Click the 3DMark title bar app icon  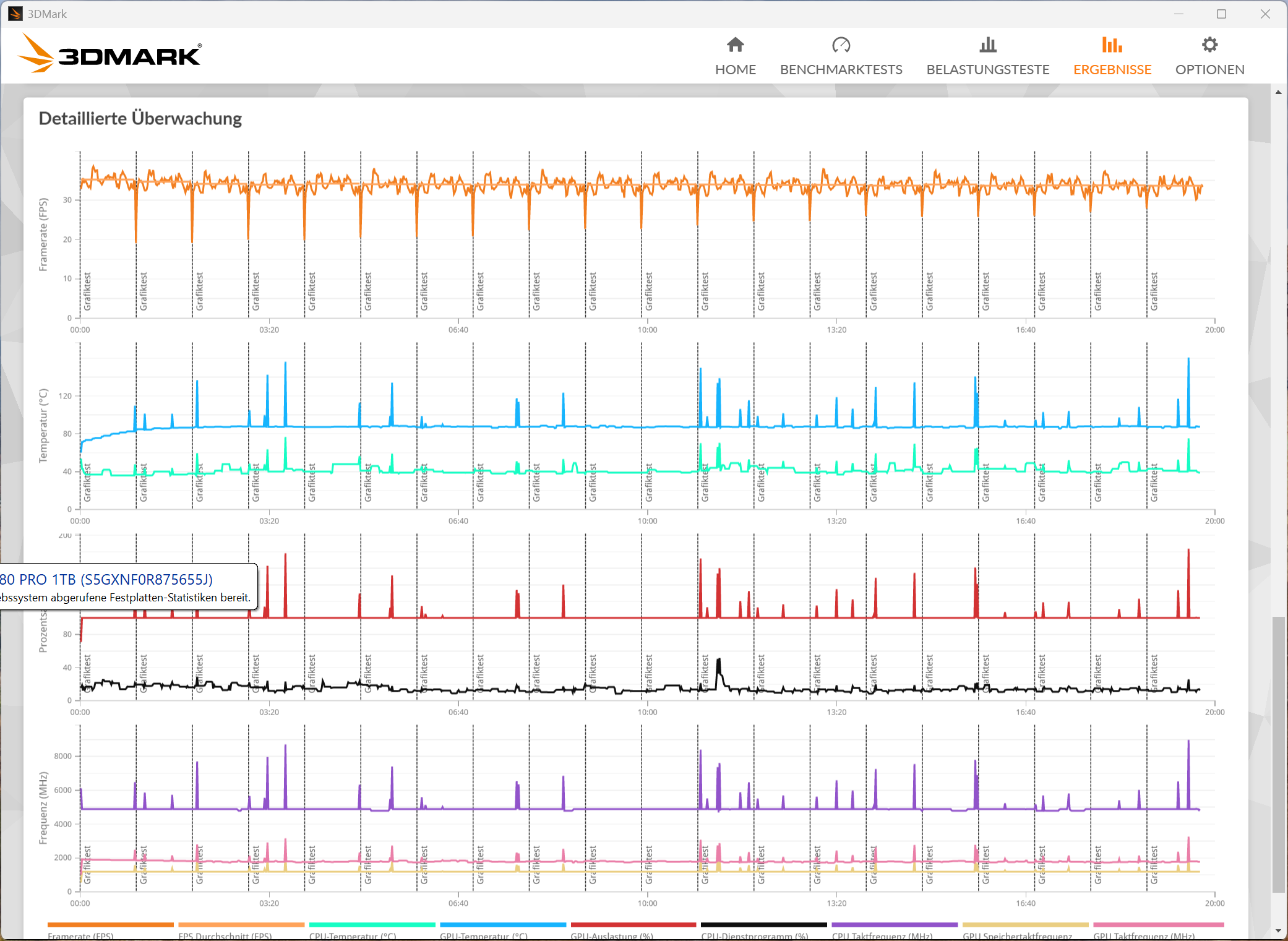click(x=15, y=14)
